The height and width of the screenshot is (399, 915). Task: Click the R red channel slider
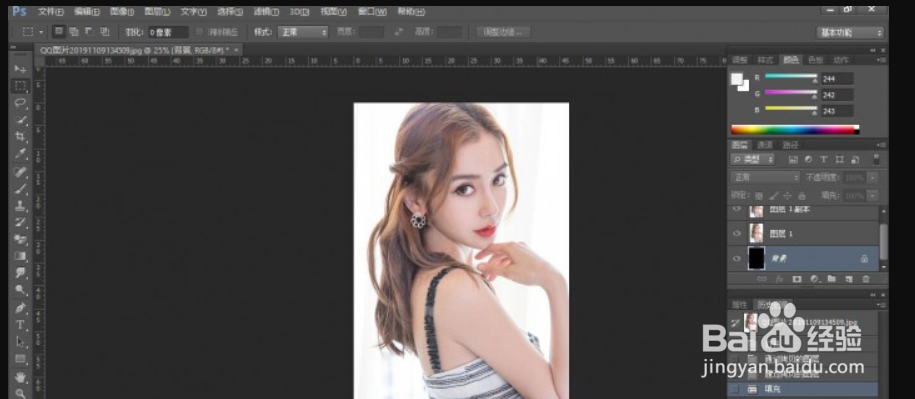[791, 78]
